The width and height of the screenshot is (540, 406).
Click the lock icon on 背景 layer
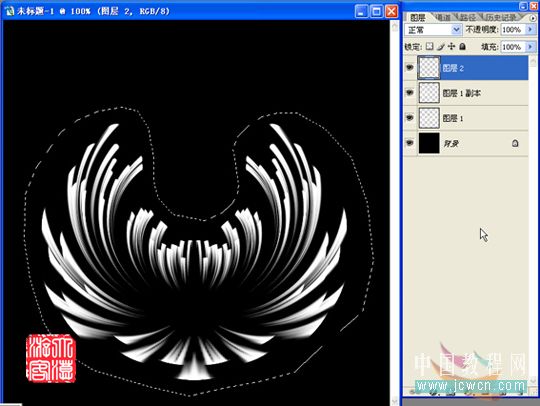pos(515,143)
